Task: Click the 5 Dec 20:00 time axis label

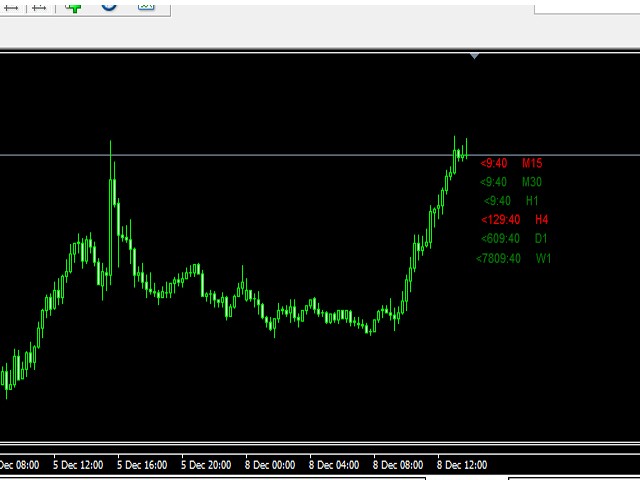Action: click(206, 465)
